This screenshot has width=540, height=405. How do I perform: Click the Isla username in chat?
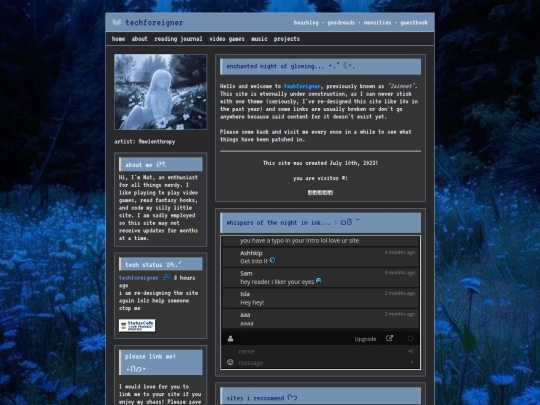click(x=245, y=294)
